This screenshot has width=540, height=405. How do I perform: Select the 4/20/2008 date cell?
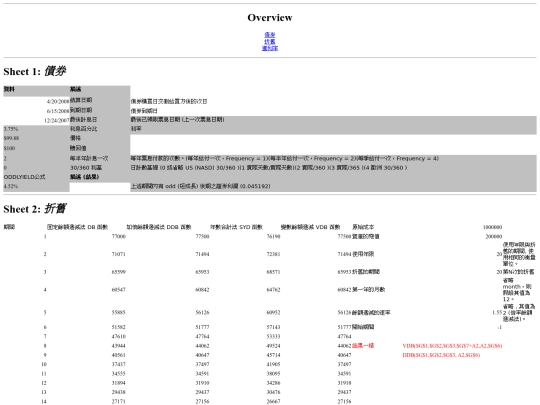pos(58,101)
